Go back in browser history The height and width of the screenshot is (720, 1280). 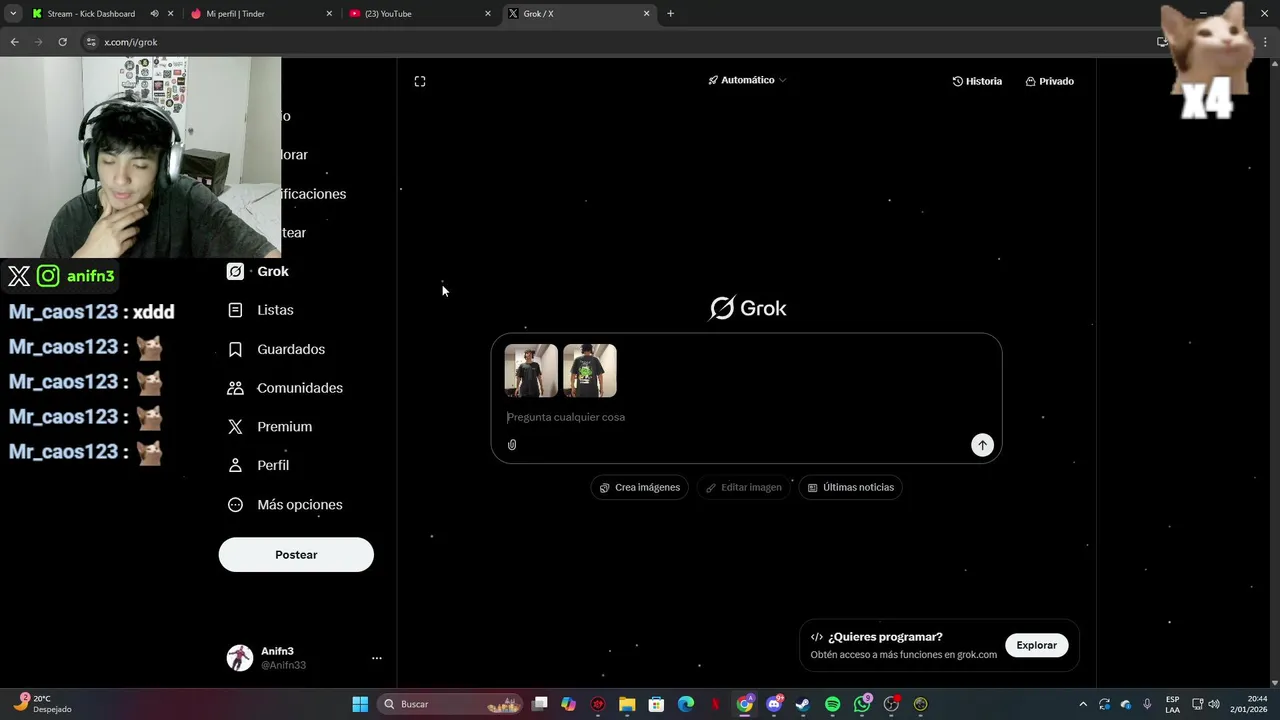[x=14, y=42]
